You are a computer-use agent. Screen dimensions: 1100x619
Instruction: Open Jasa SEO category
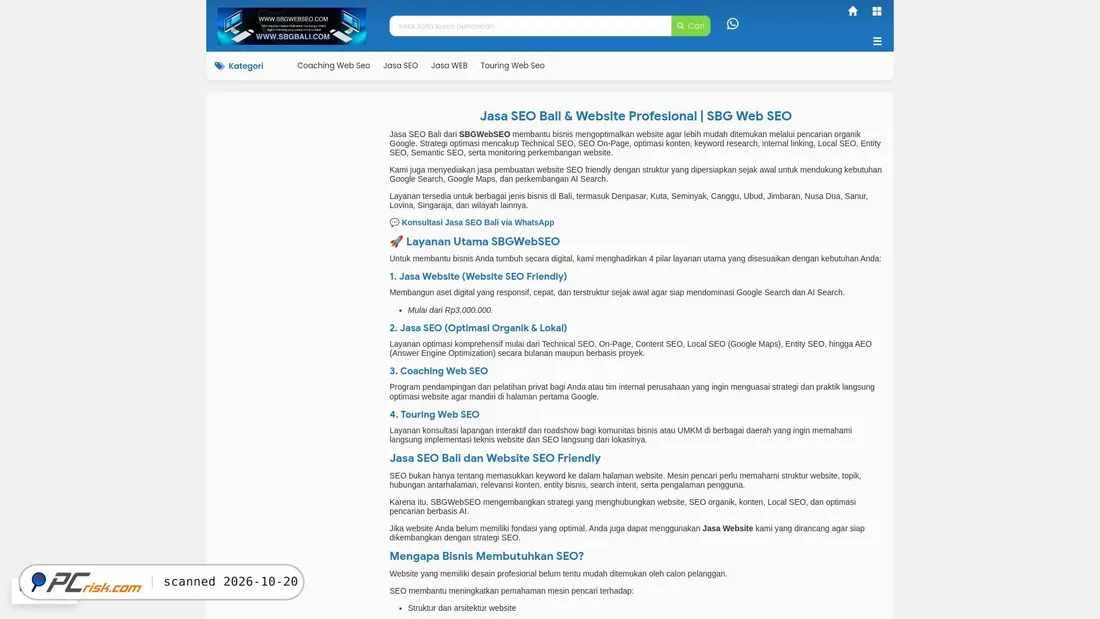tap(401, 65)
